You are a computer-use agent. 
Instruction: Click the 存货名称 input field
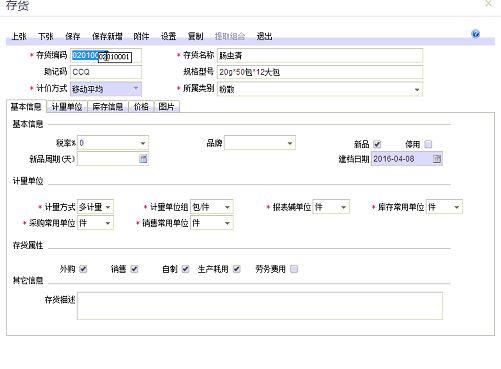(x=320, y=56)
